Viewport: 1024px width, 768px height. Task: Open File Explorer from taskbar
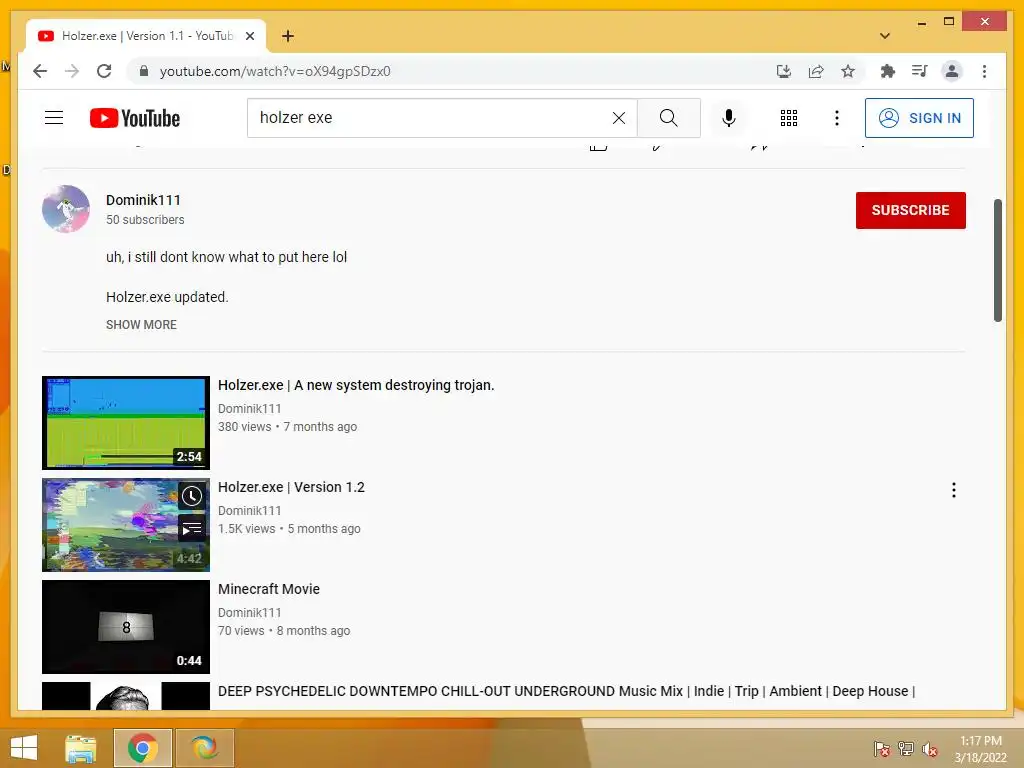pos(81,748)
